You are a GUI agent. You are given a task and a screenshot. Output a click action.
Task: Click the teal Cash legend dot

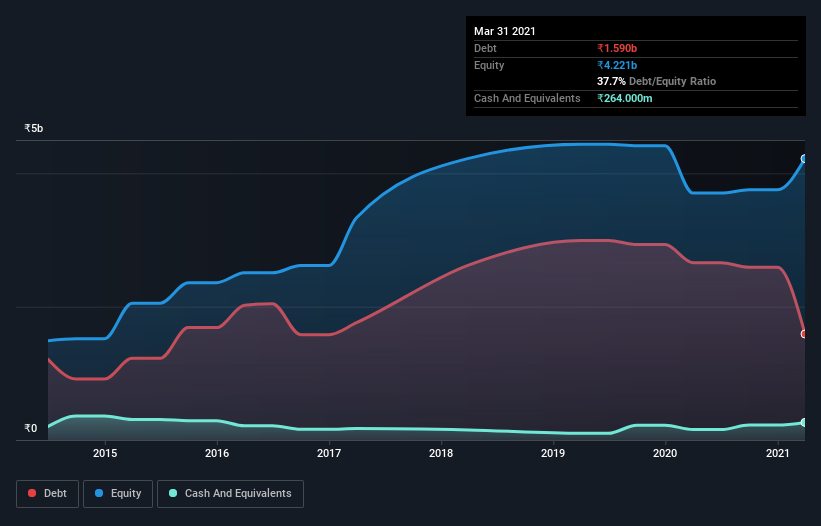coord(173,493)
